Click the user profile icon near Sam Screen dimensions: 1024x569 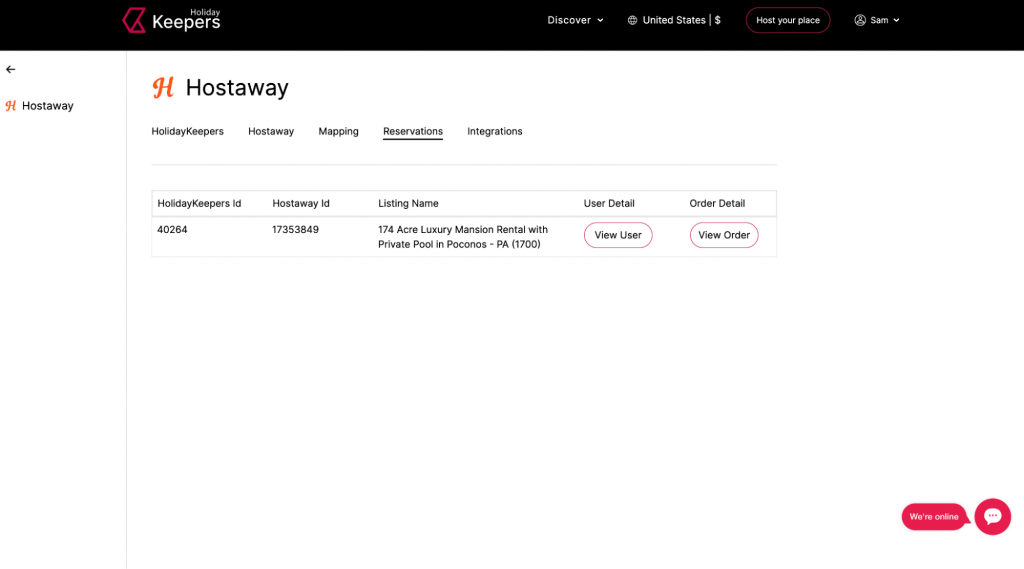[x=860, y=20]
